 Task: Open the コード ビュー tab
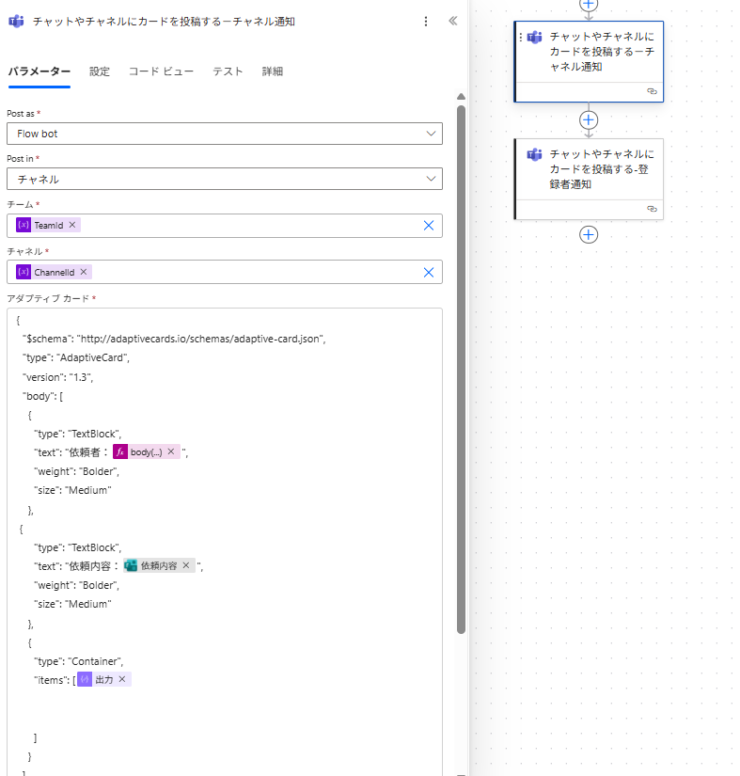tap(160, 72)
